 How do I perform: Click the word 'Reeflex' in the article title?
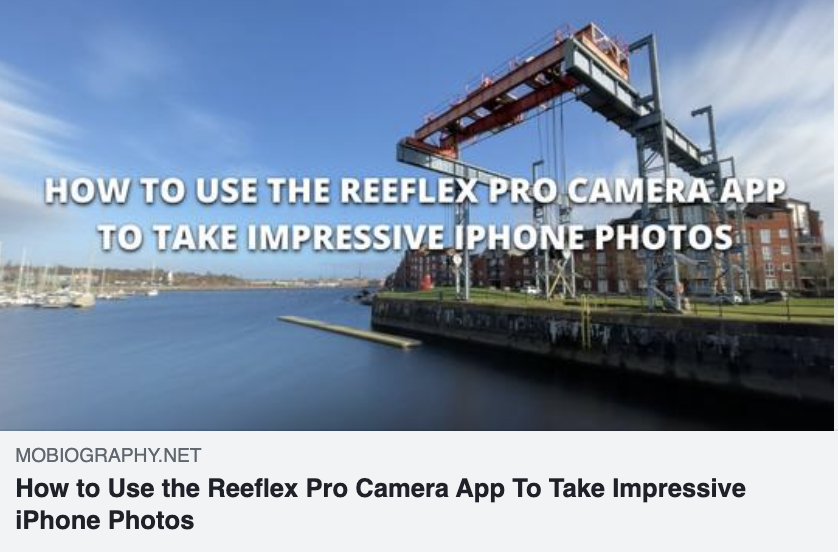(252, 488)
